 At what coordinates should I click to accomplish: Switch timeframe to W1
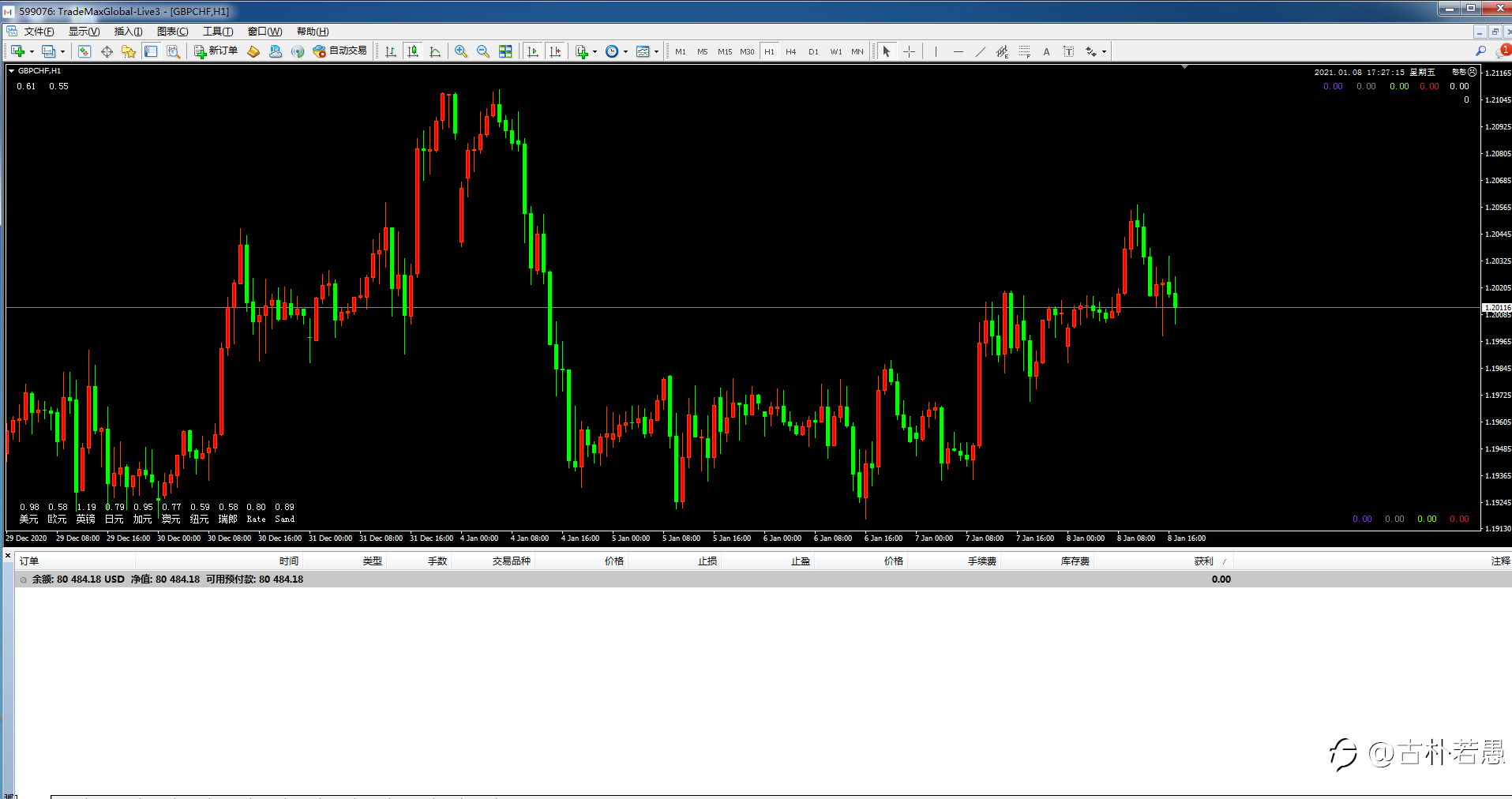point(835,51)
